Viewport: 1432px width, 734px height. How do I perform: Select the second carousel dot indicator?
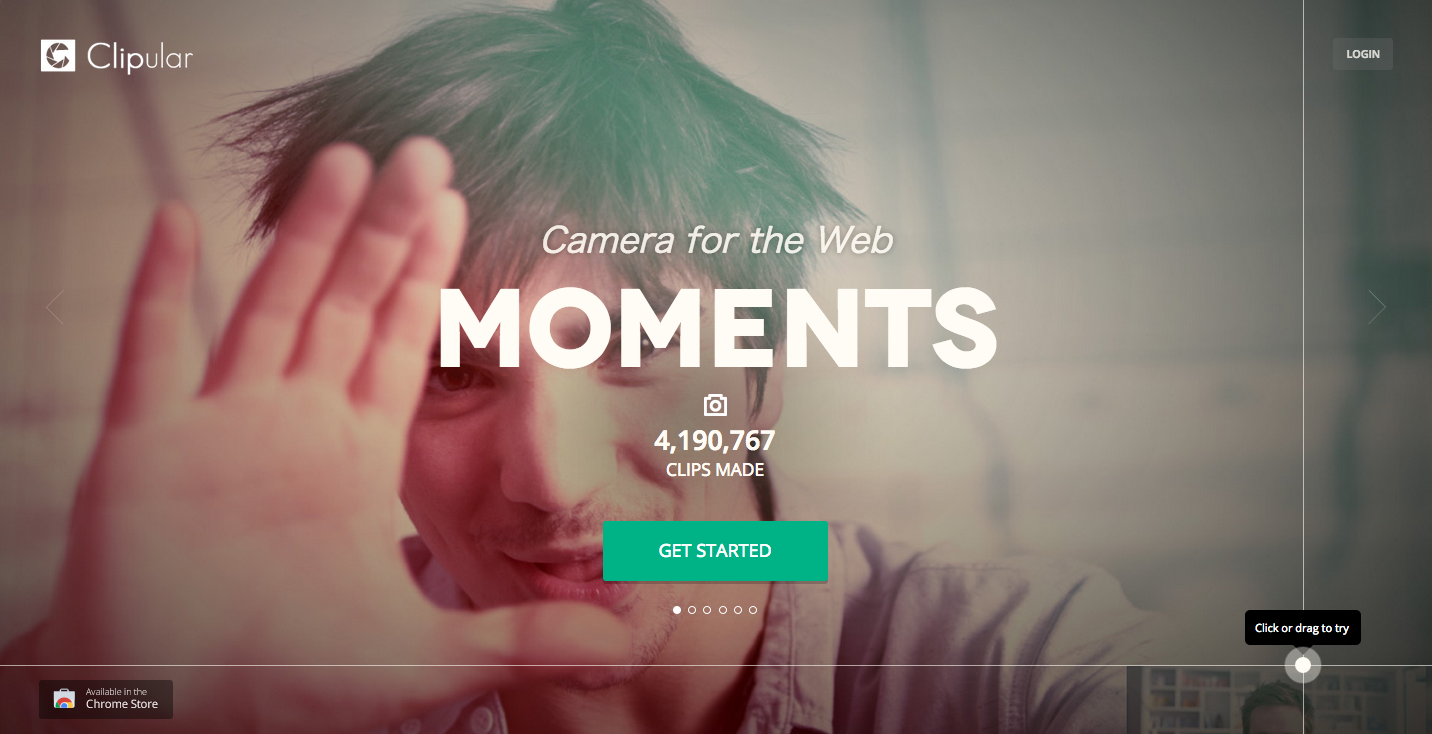pyautogui.click(x=692, y=610)
